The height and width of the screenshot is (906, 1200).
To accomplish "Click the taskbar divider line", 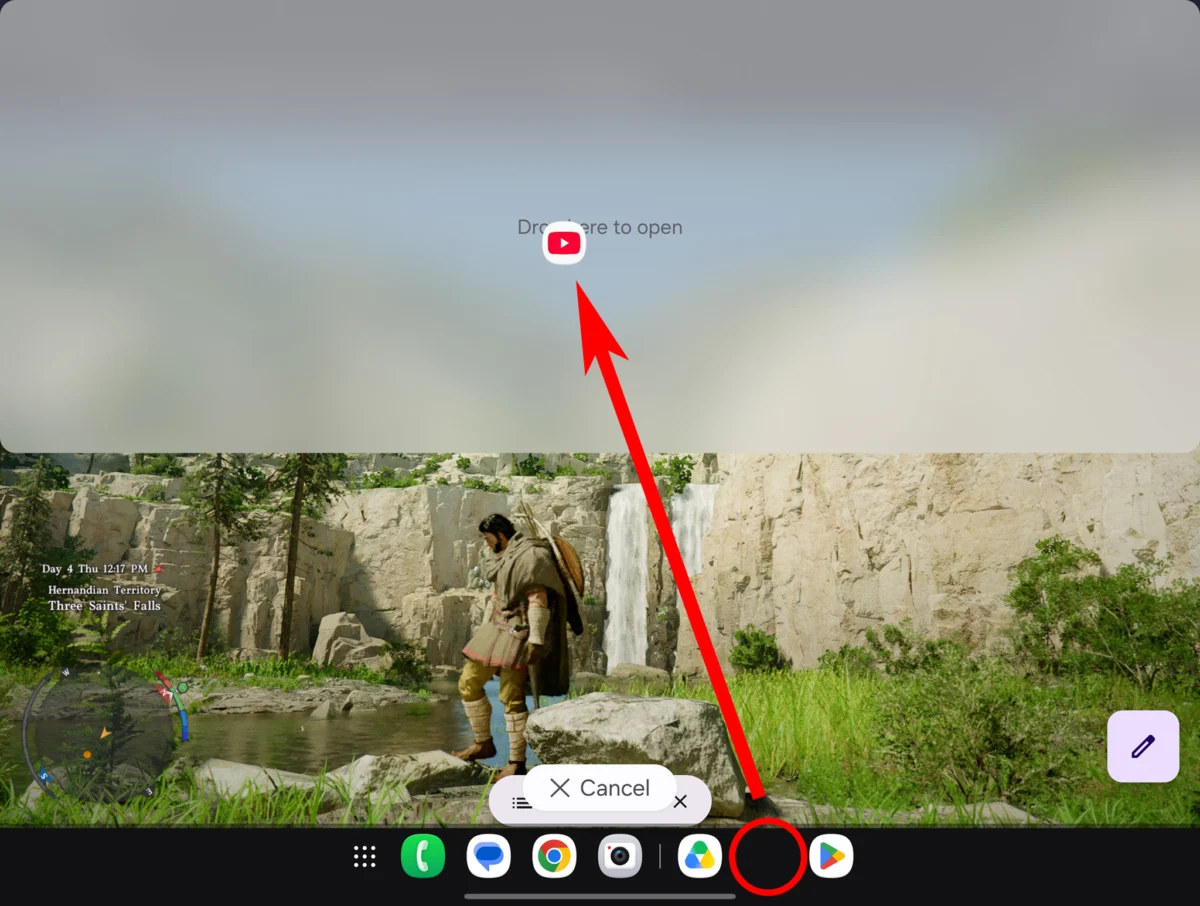I will pyautogui.click(x=660, y=857).
